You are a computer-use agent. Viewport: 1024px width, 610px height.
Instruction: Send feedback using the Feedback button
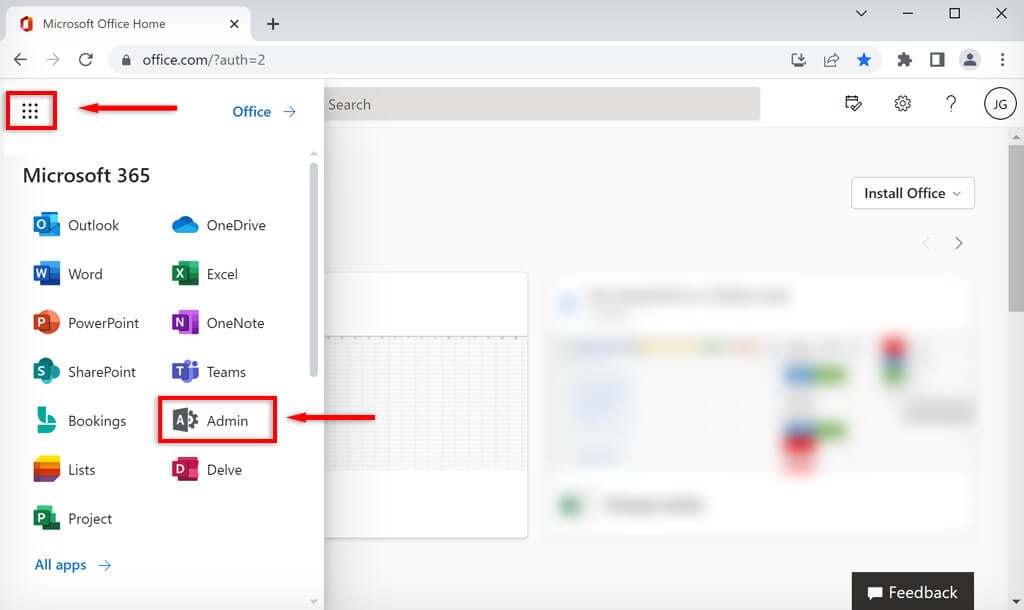[x=912, y=592]
